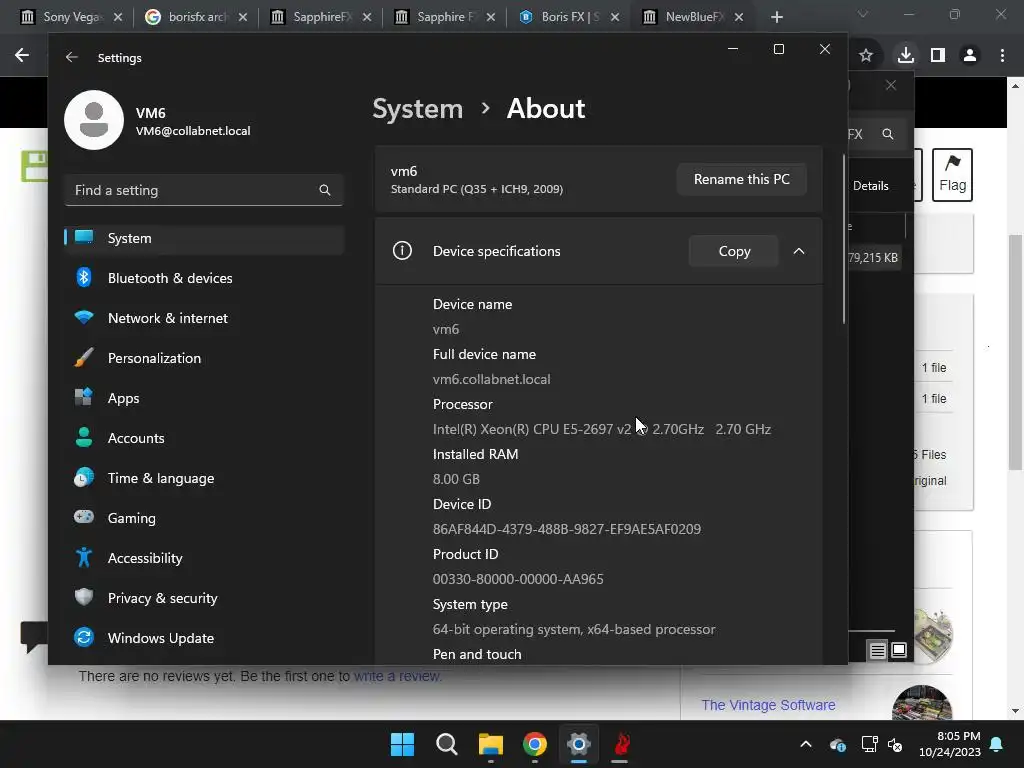Open Chrome three-dot menu
The height and width of the screenshot is (768, 1024).
click(1002, 56)
